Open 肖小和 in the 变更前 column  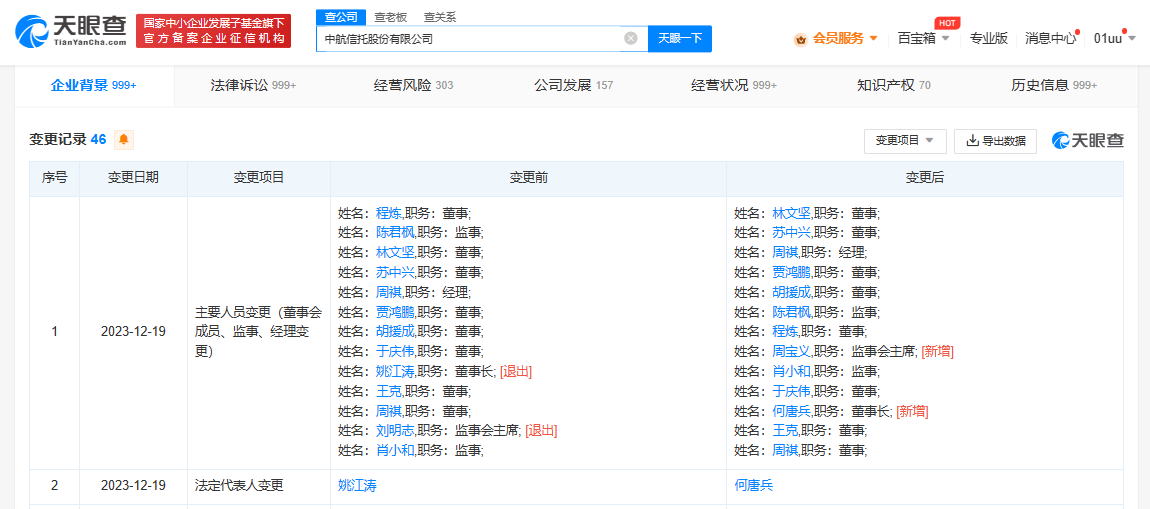click(x=395, y=450)
